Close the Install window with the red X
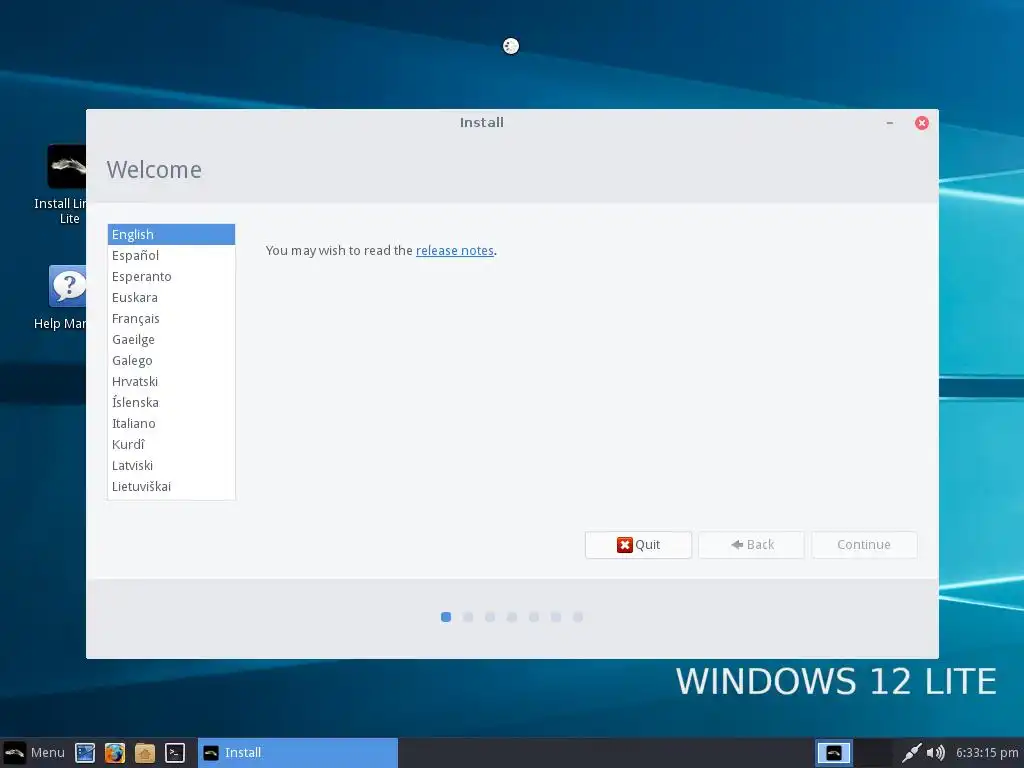This screenshot has width=1024, height=768. tap(921, 123)
